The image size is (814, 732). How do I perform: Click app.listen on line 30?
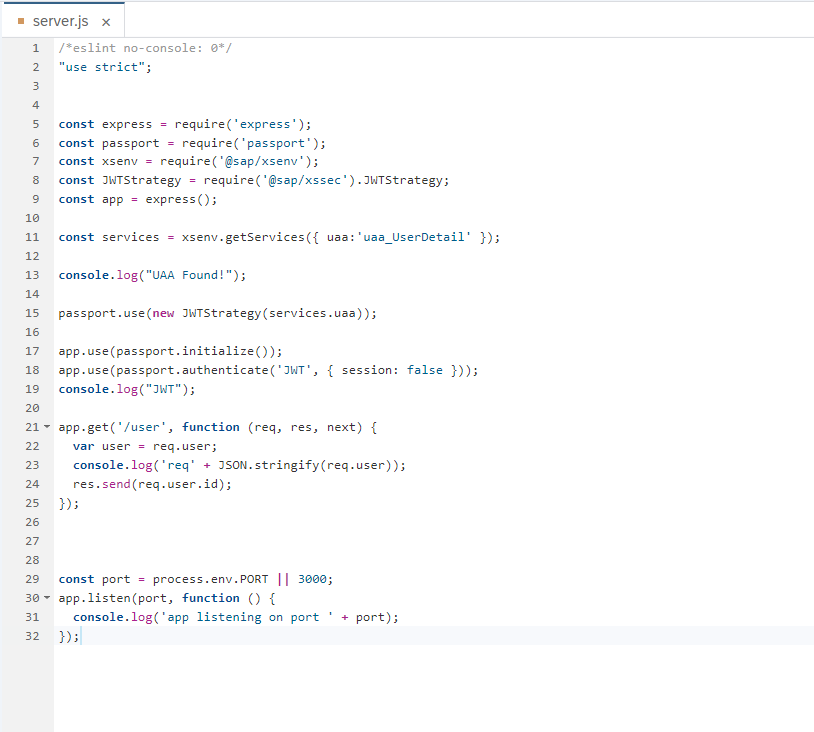point(94,598)
